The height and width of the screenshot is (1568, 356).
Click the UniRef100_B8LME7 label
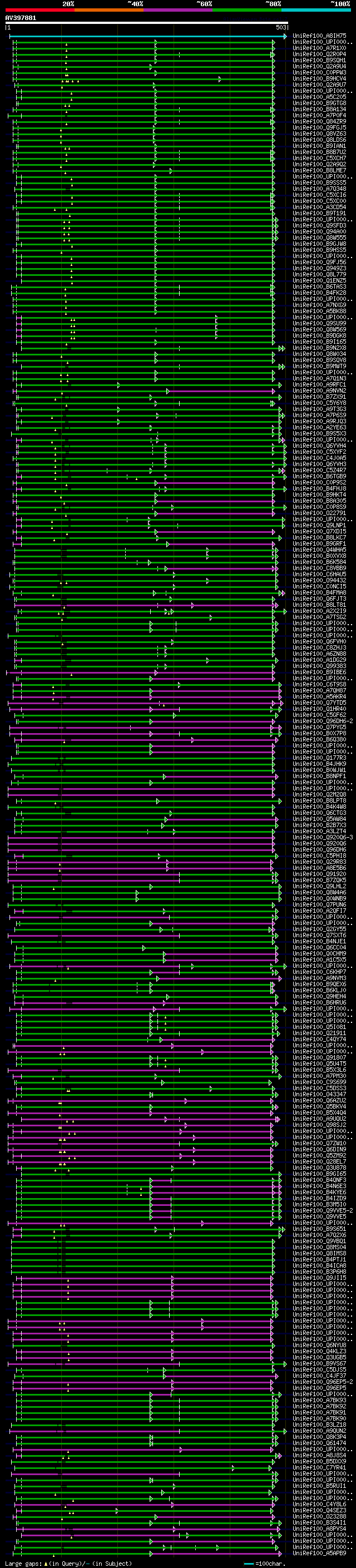(319, 170)
